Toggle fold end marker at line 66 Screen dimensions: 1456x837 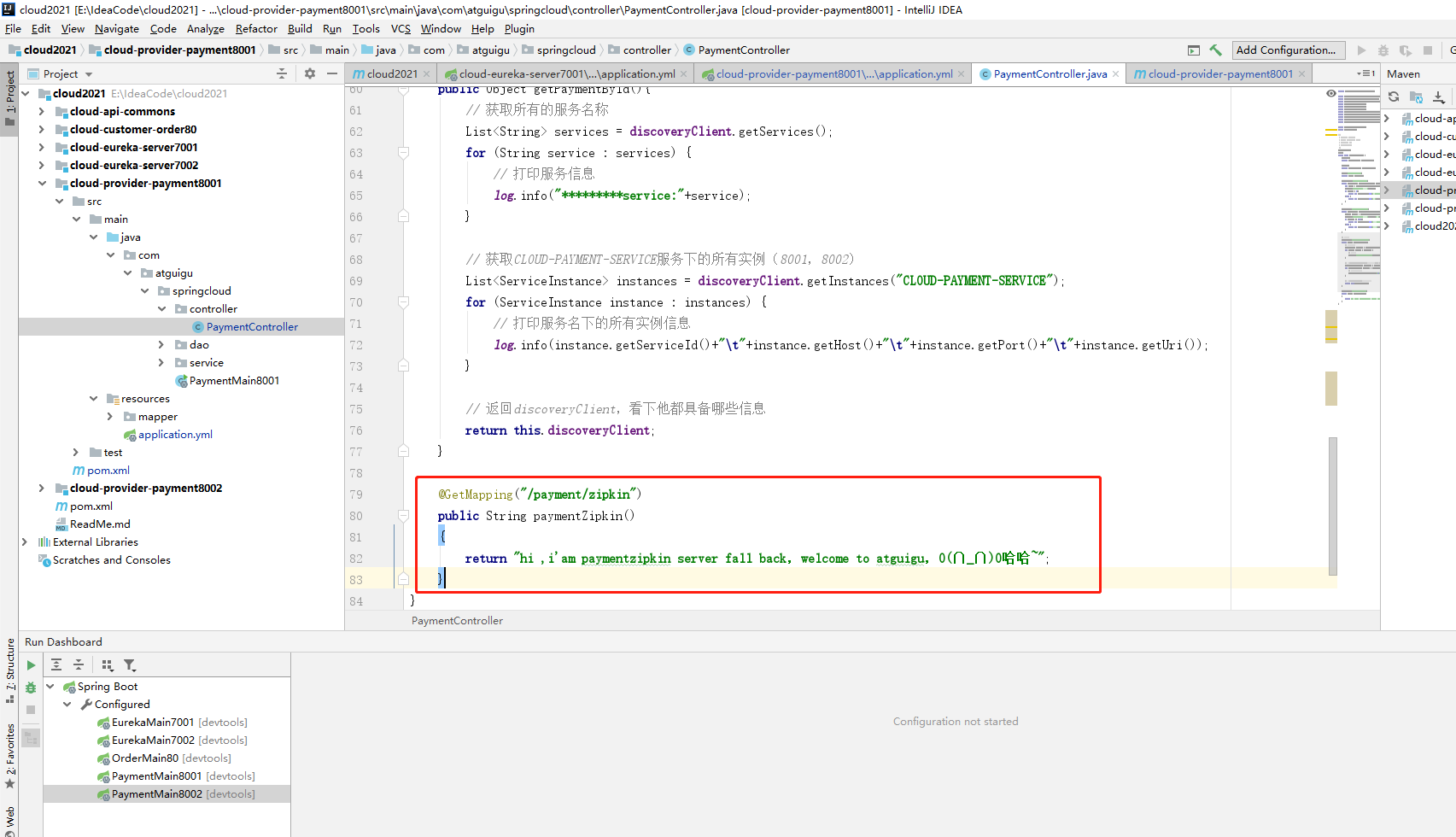click(403, 217)
